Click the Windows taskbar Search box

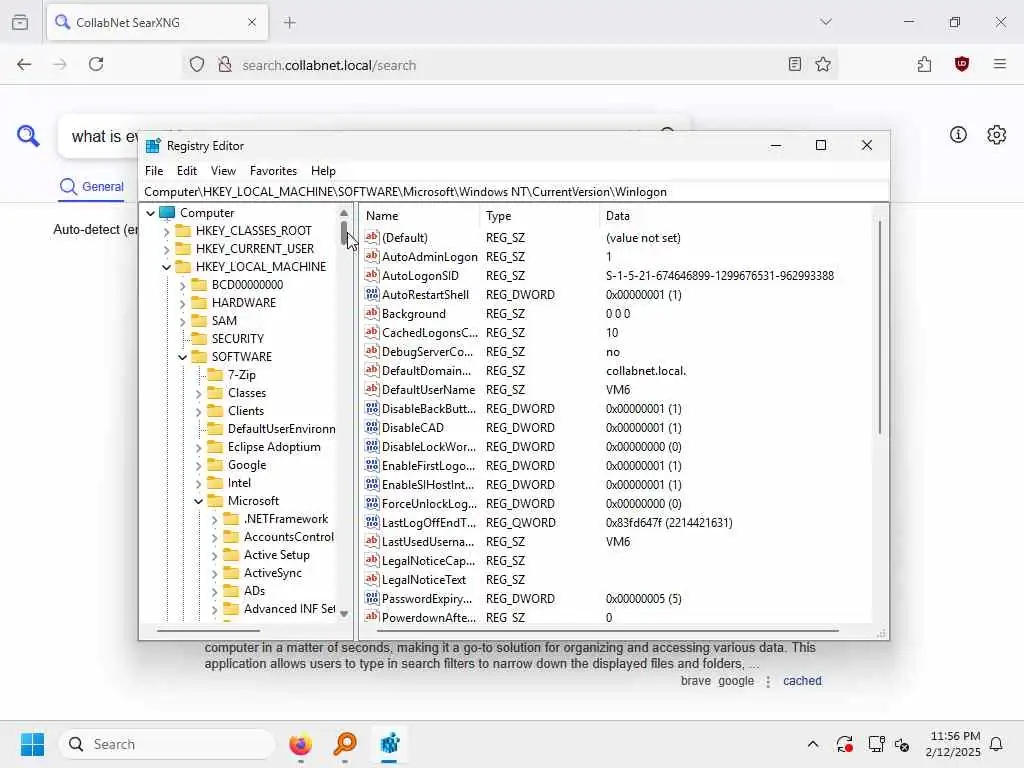pyautogui.click(x=167, y=744)
